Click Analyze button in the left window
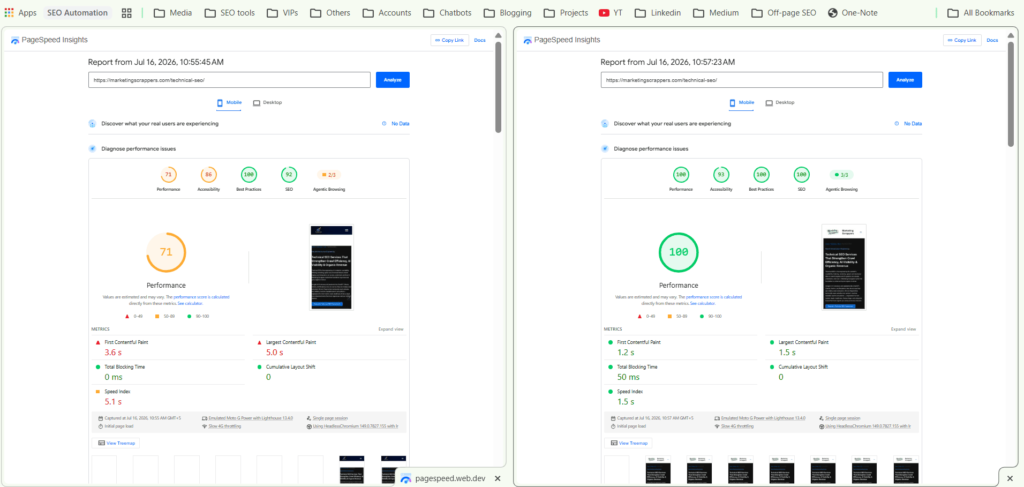 tap(392, 80)
